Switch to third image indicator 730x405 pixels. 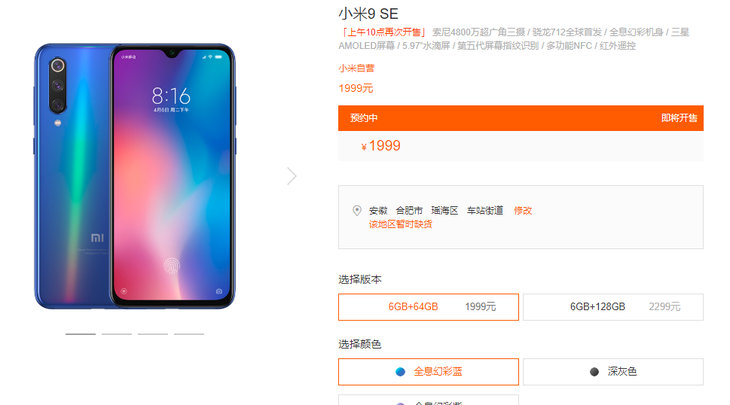pyautogui.click(x=153, y=334)
